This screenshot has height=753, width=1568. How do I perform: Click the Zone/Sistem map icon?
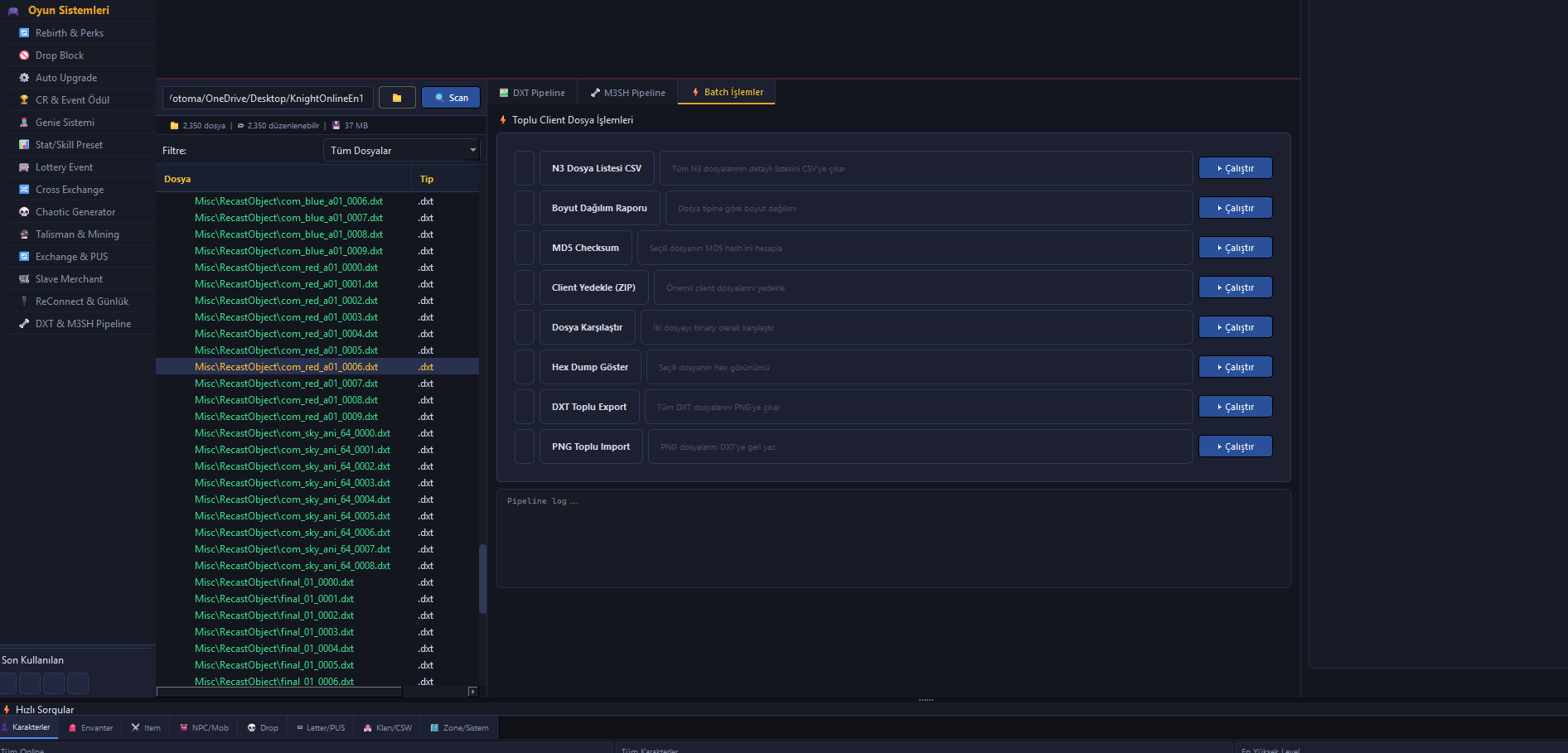pos(434,728)
